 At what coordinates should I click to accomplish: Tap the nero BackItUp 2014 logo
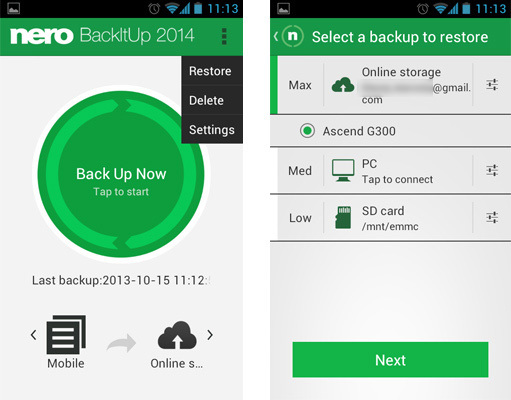click(102, 36)
